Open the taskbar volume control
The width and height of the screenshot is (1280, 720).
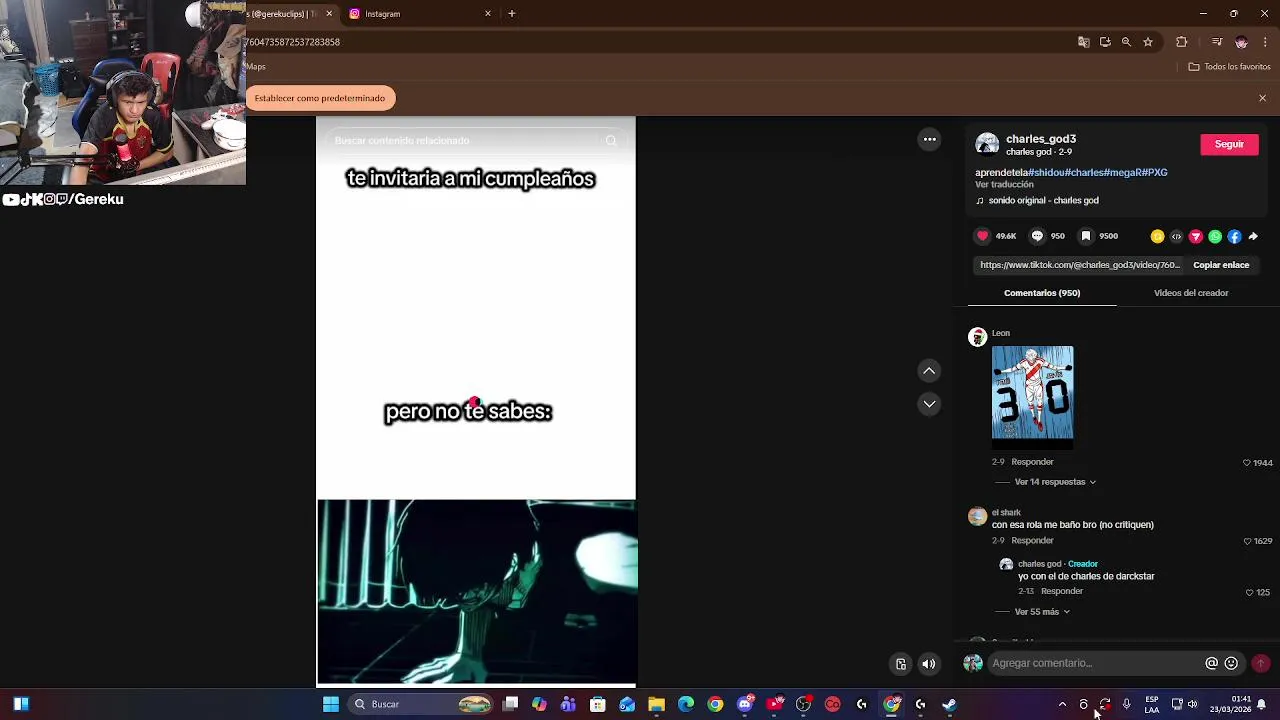1192,704
